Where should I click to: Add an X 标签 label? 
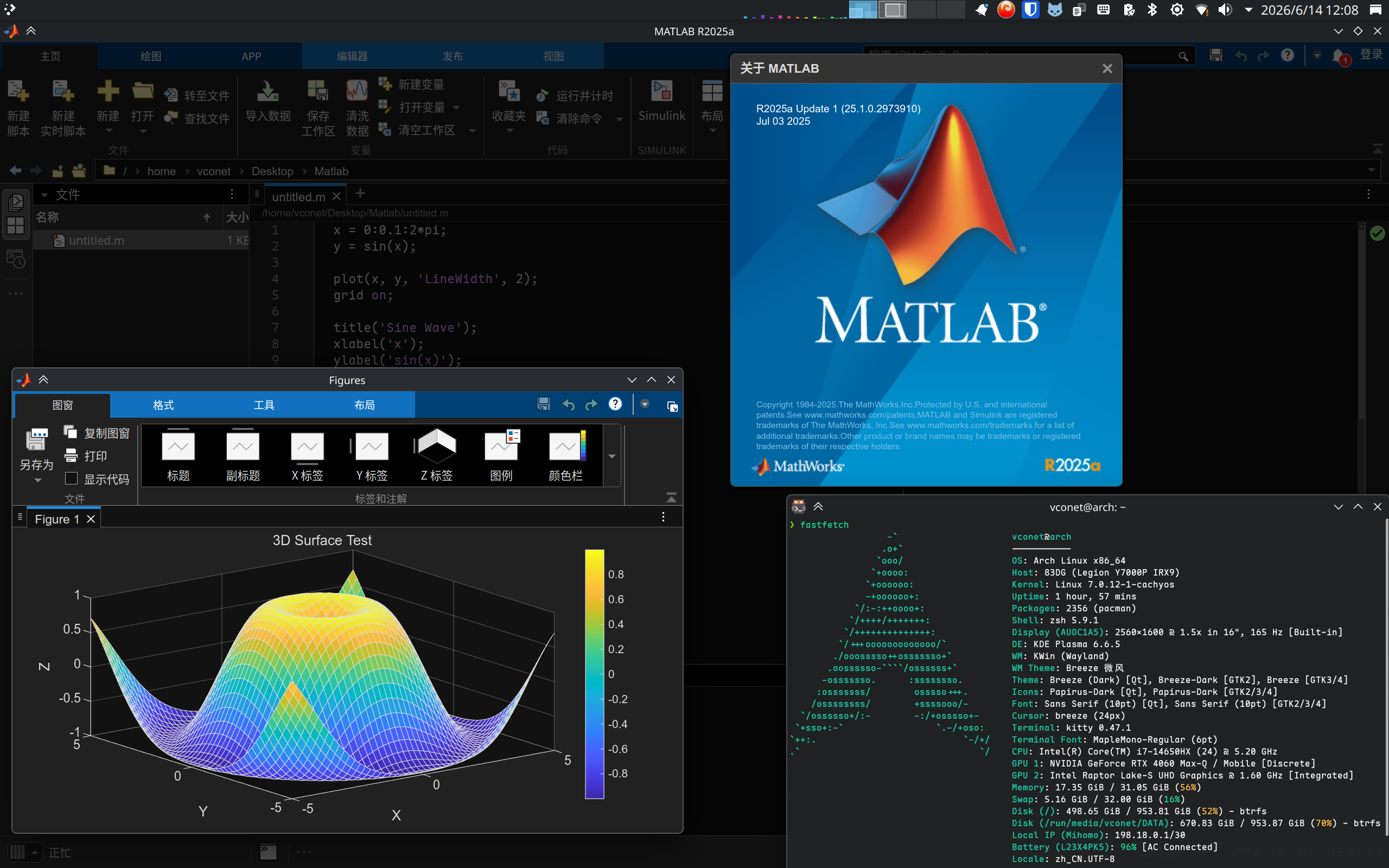(308, 455)
